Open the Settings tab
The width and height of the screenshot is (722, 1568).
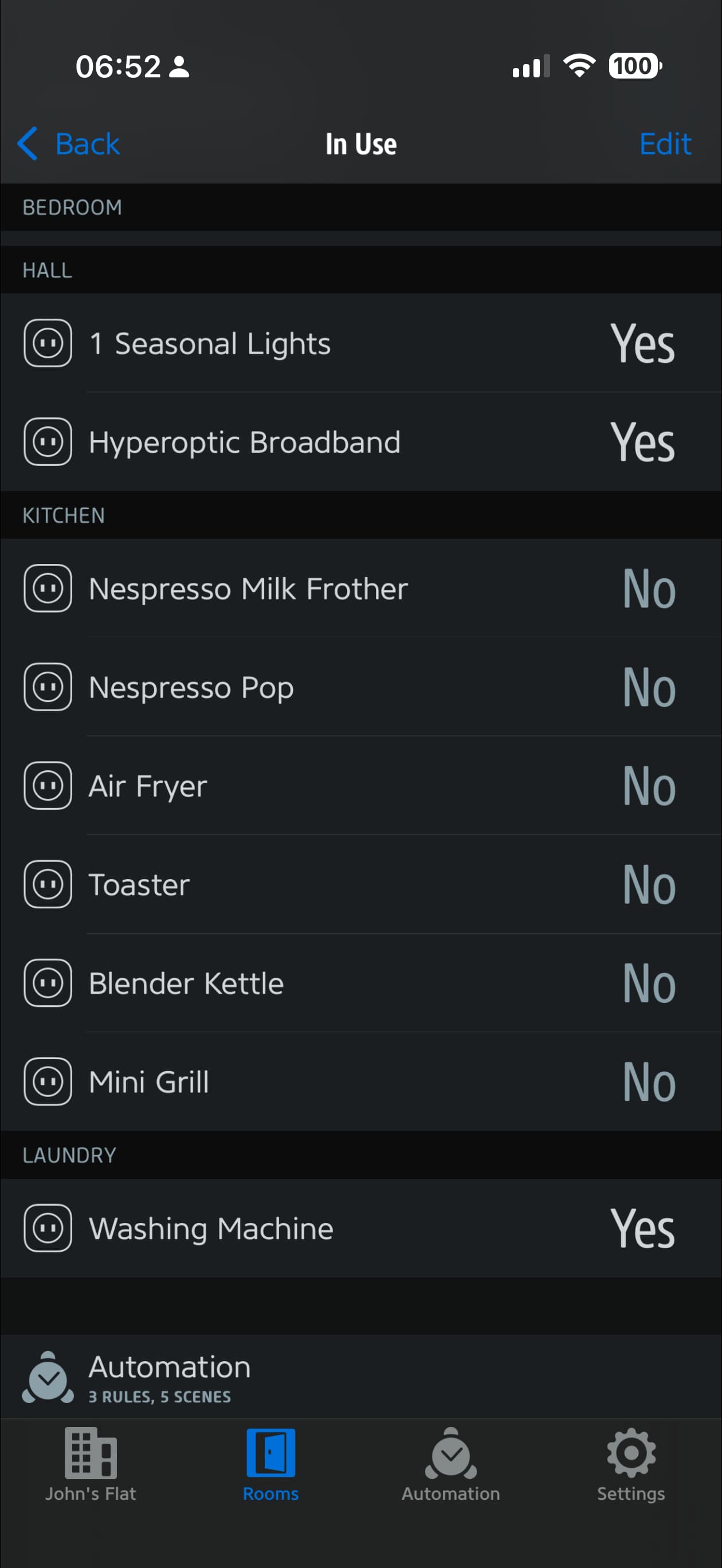point(631,1464)
